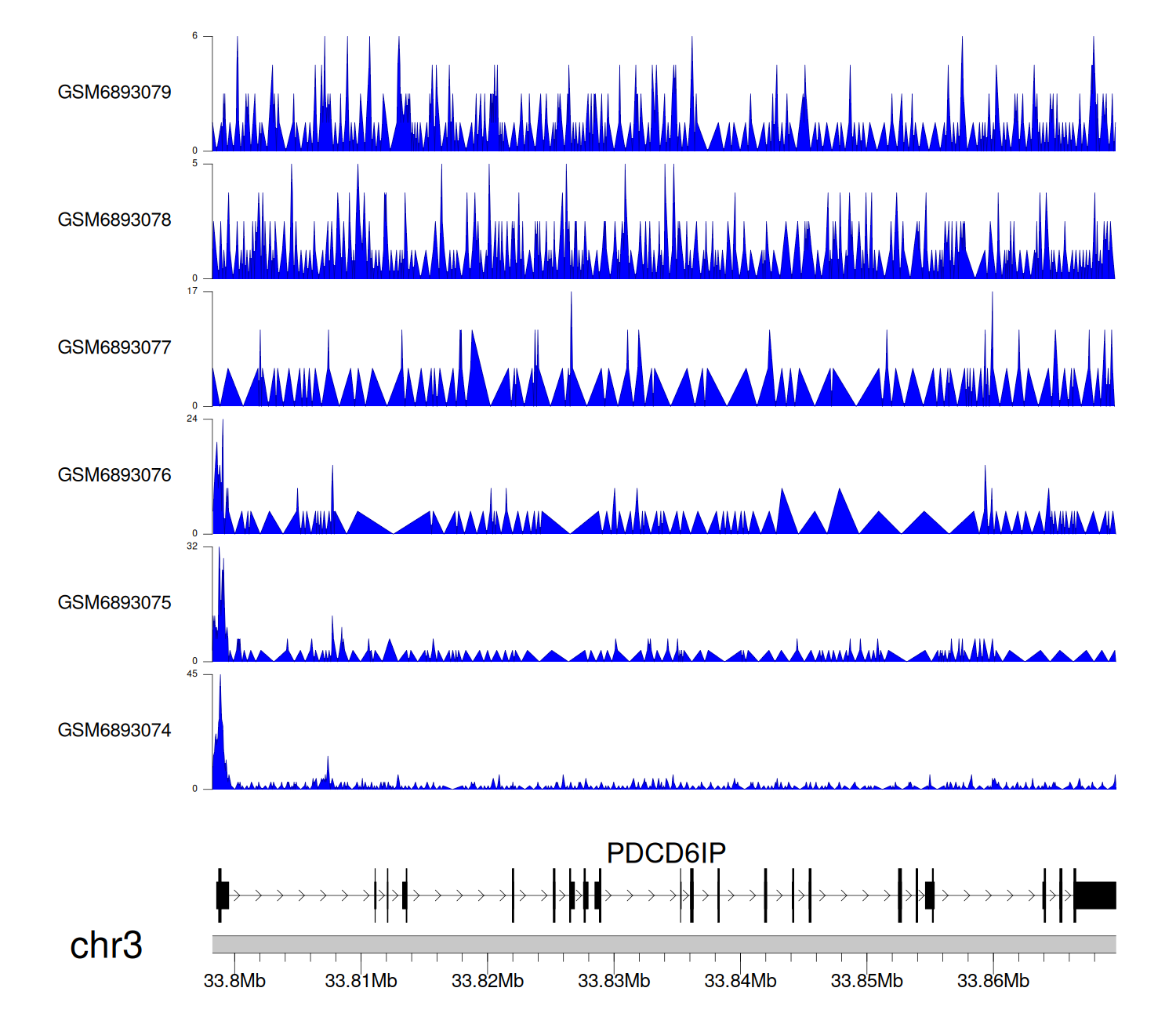The height and width of the screenshot is (1035, 1176).
Task: Select the GSM6893078 track label
Action: click(114, 220)
